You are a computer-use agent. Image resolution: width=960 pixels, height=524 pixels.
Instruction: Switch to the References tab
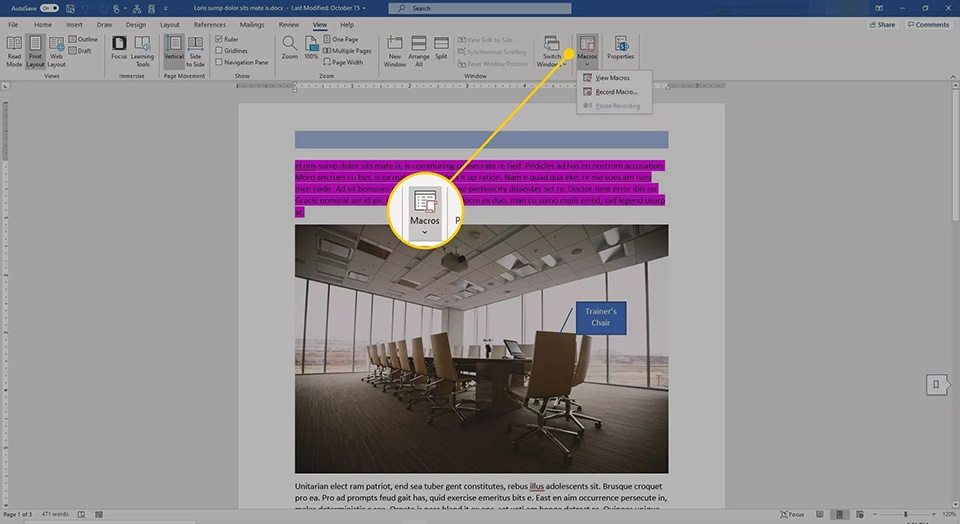click(x=210, y=25)
